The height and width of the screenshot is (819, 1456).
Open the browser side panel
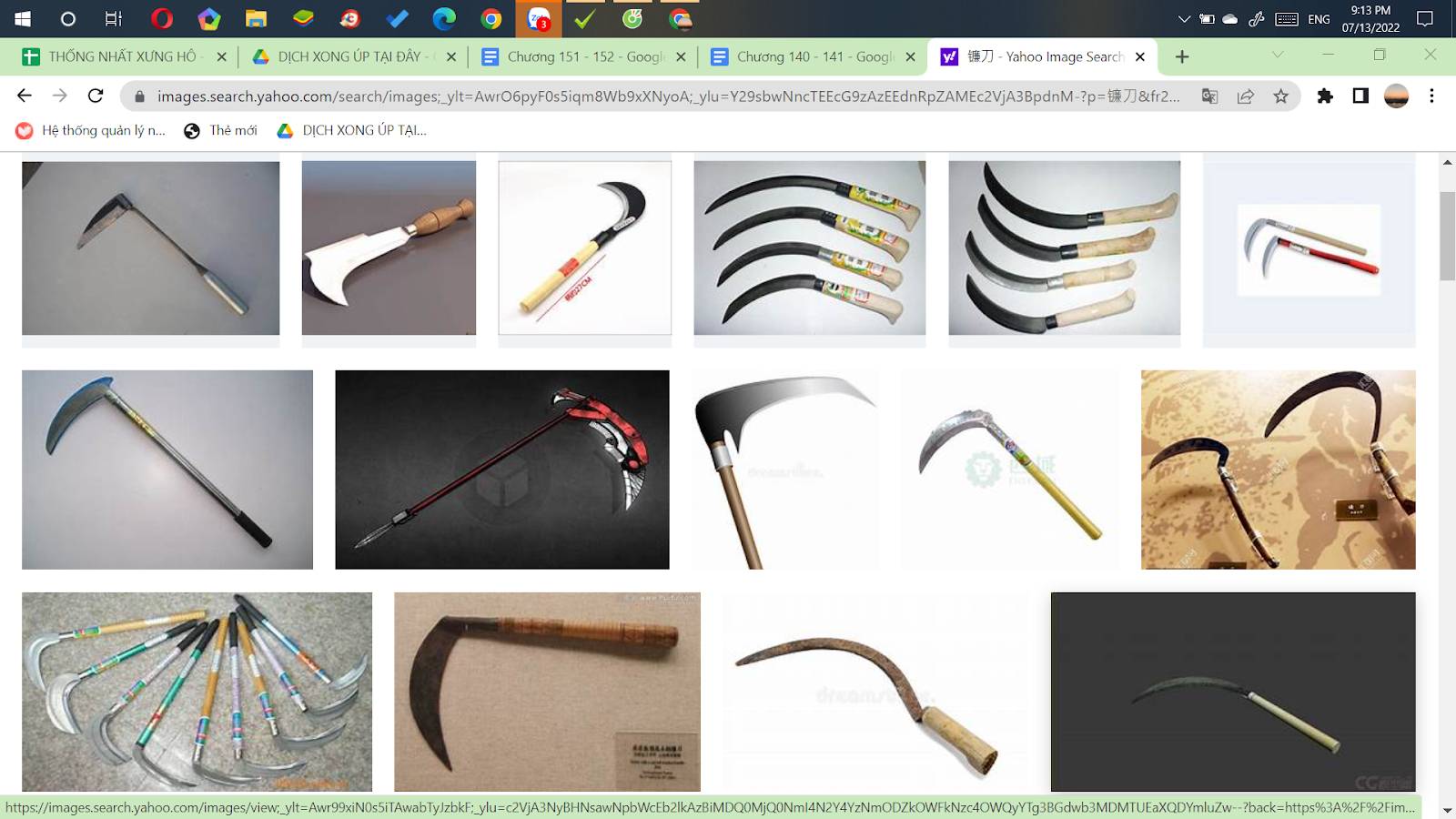point(1360,96)
